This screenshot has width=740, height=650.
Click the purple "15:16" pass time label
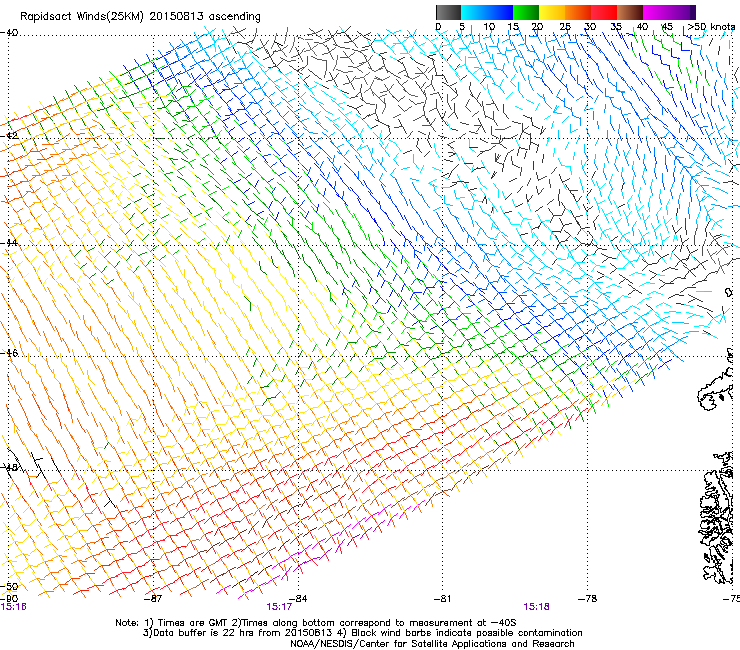pos(13,607)
